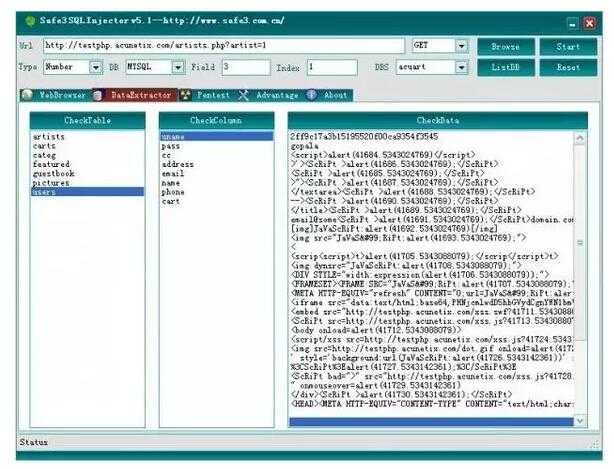Screen dimensions: 614x469
Task: Switch to the Pentest tab
Action: (x=207, y=95)
